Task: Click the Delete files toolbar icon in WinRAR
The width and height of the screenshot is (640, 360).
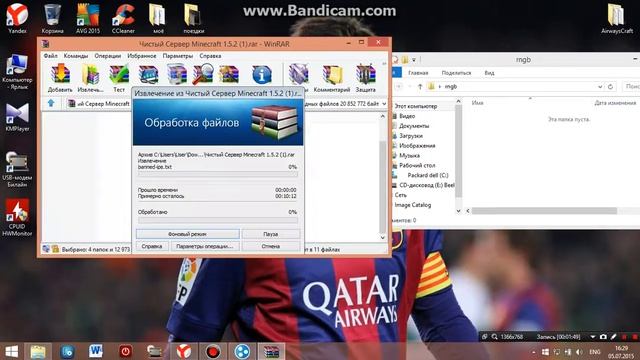Action: pos(177,75)
